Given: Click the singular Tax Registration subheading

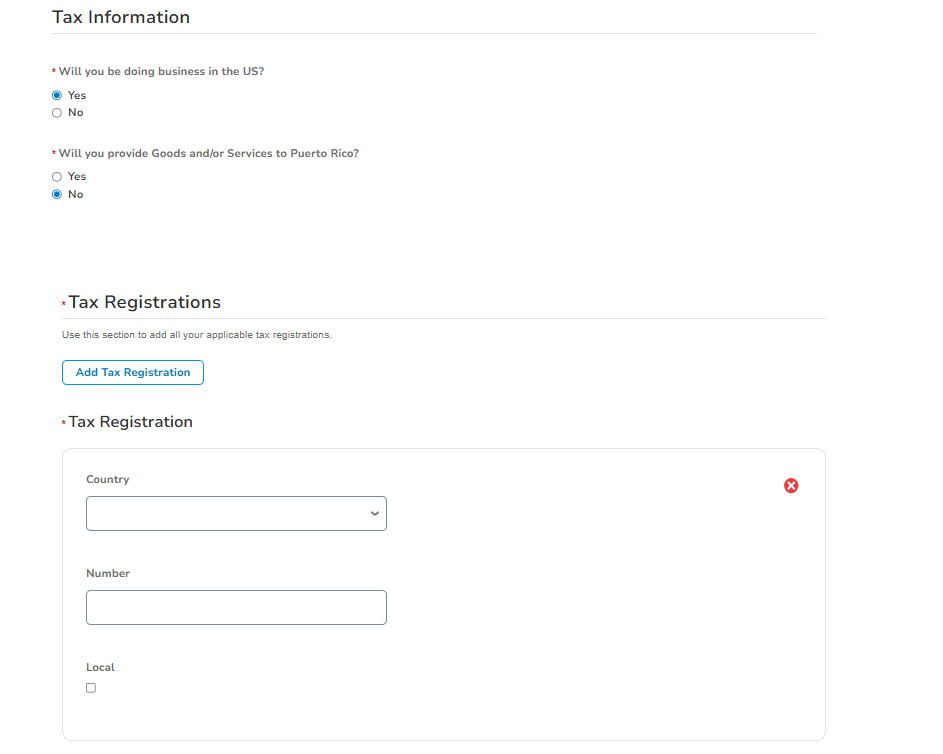Looking at the screenshot, I should [130, 422].
